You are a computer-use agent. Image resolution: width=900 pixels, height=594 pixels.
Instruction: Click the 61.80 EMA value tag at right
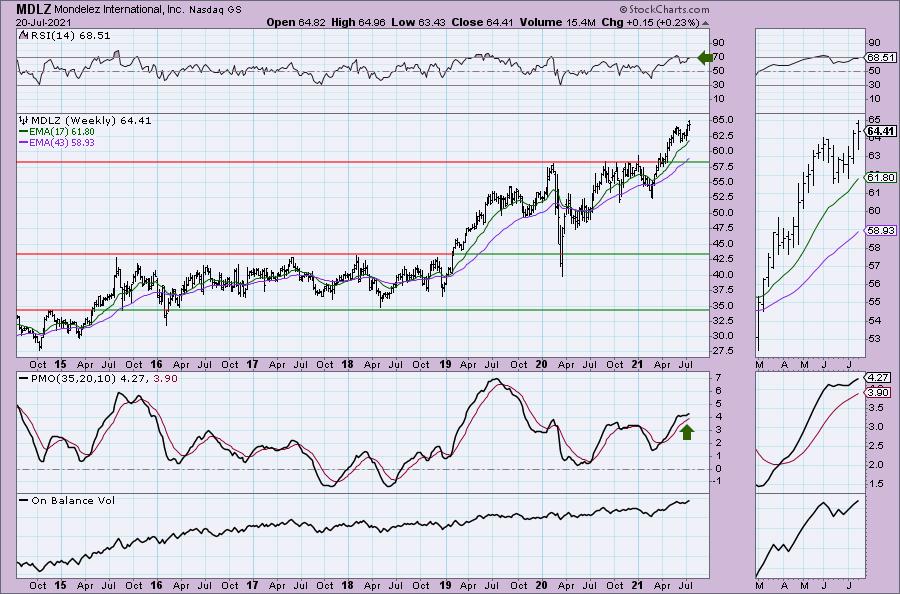coord(881,178)
